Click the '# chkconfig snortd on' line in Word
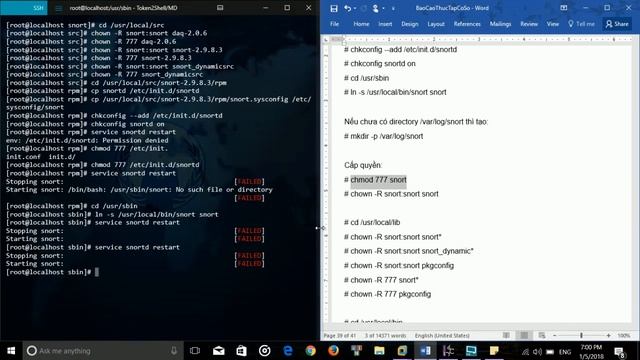Viewport: 640px width, 360px height. [x=380, y=64]
